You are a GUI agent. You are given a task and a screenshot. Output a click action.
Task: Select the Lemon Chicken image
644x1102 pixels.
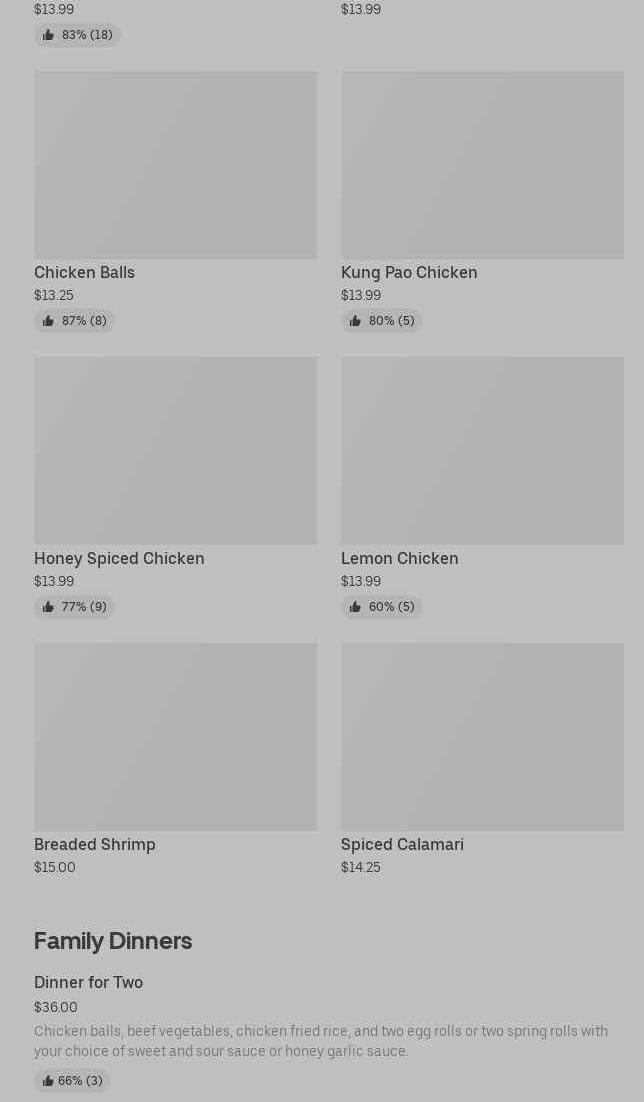click(x=482, y=451)
